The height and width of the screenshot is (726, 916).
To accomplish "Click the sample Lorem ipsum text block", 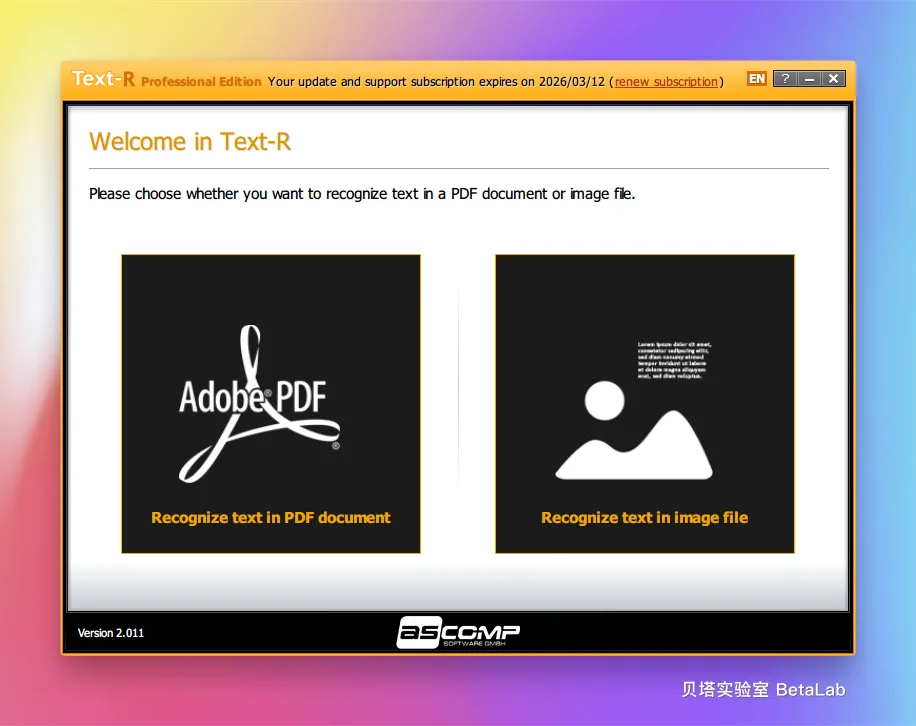I will (x=675, y=360).
